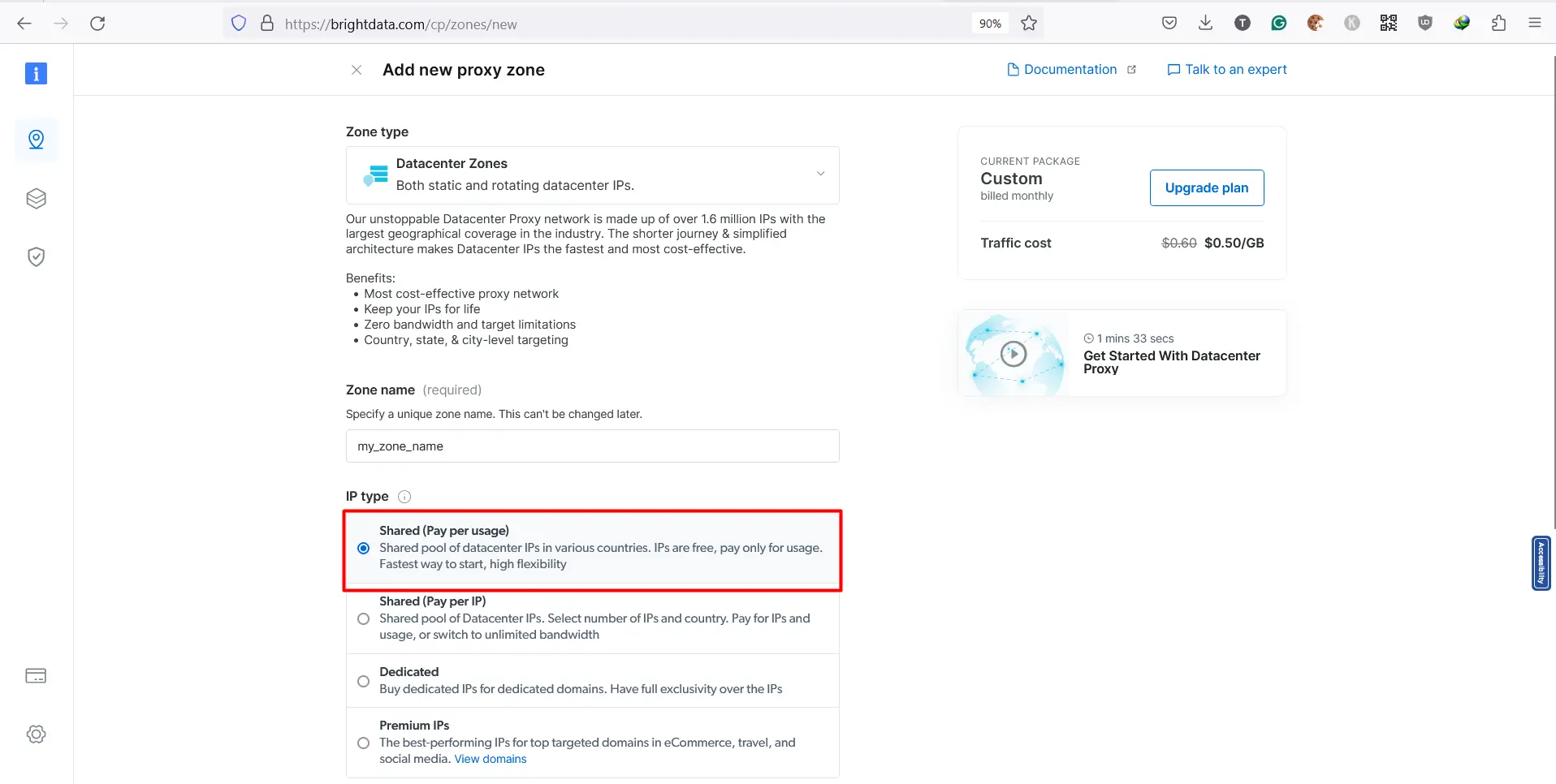Click the Upgrade plan button
The image size is (1556, 784).
[1206, 187]
